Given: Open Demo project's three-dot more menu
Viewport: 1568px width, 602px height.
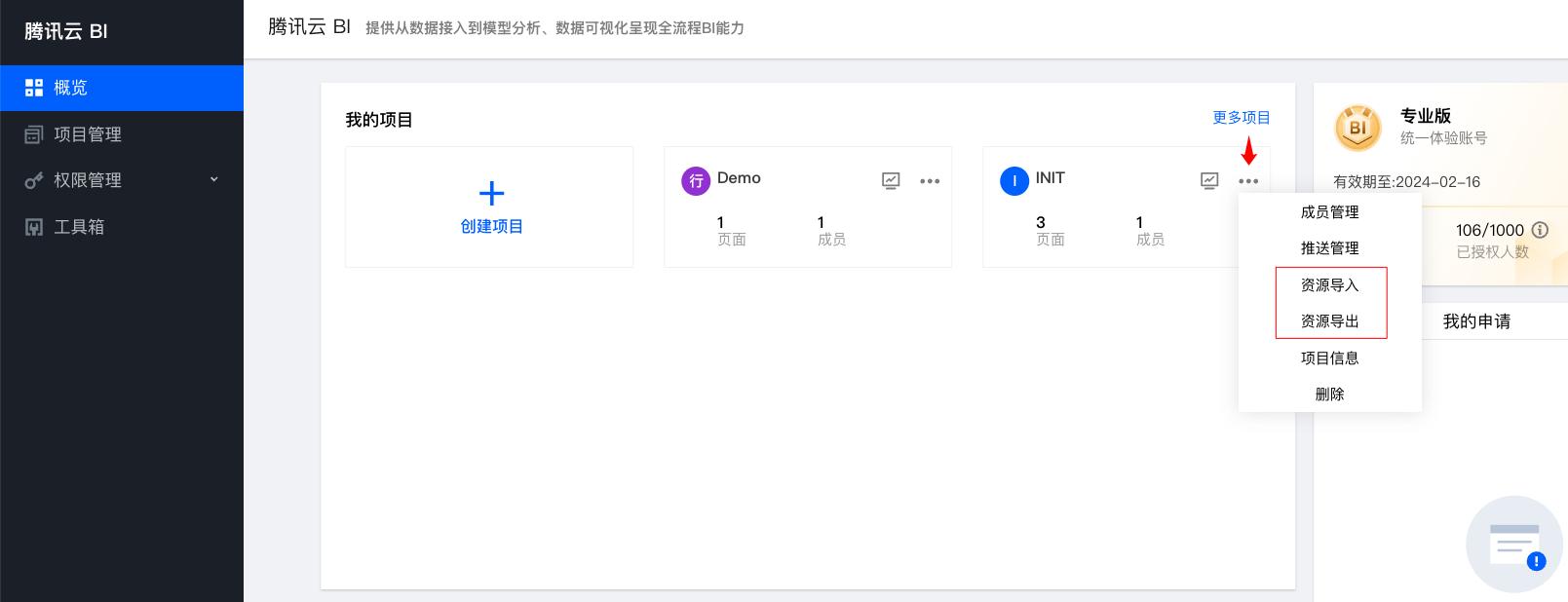Looking at the screenshot, I should point(930,181).
